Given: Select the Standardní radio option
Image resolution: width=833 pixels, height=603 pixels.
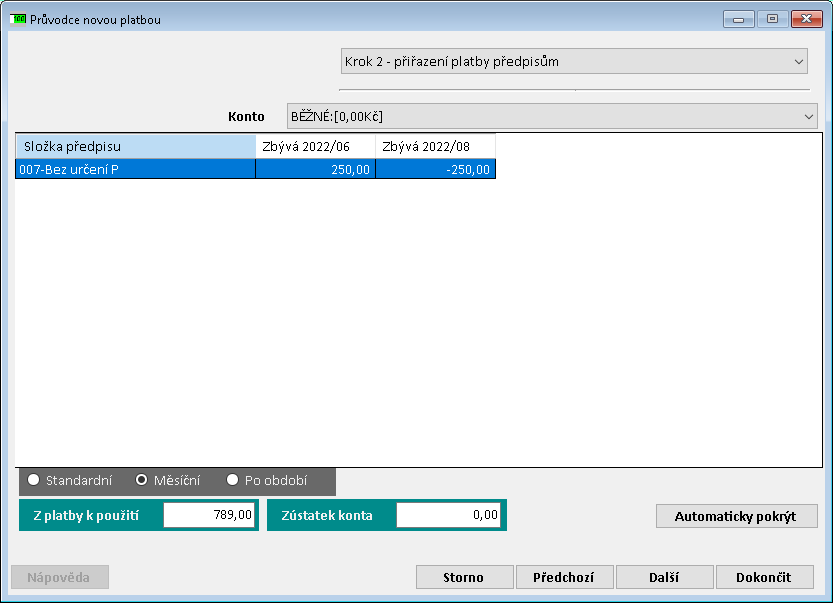Looking at the screenshot, I should (34, 480).
